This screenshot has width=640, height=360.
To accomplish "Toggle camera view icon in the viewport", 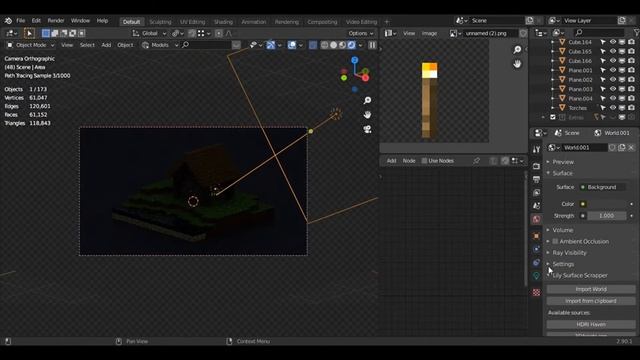I will [367, 129].
